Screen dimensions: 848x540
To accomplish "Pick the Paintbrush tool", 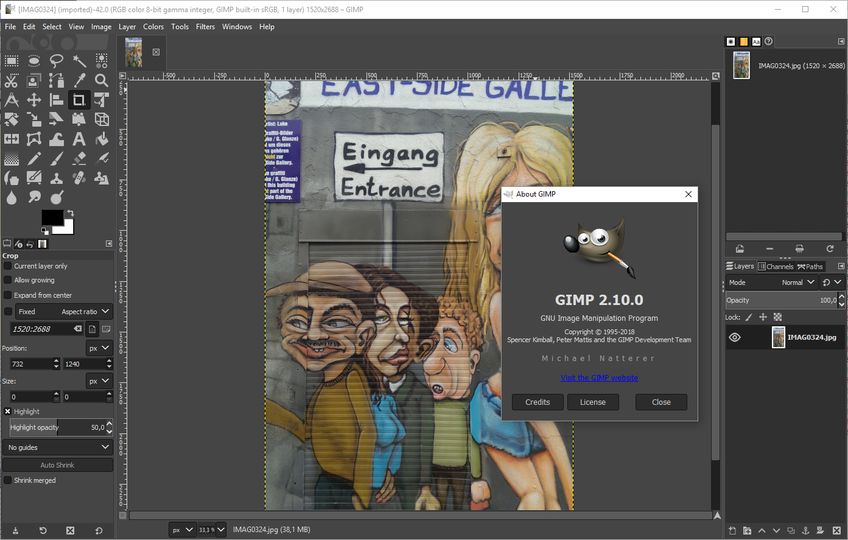I will pos(56,159).
